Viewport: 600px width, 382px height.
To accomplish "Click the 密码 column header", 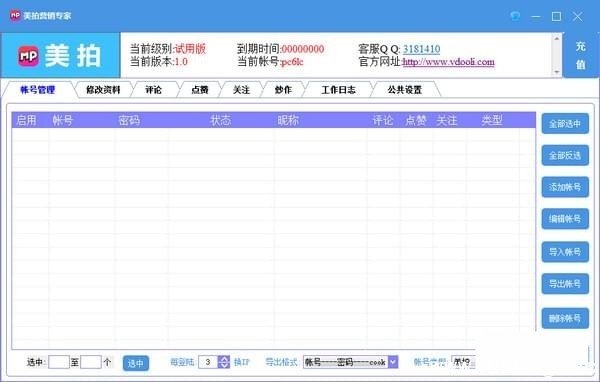I will 129,121.
